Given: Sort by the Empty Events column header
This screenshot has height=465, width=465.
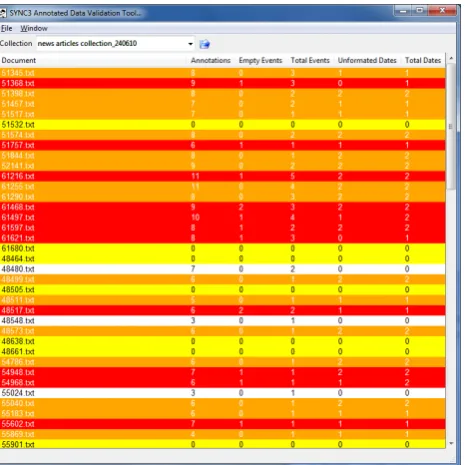Looking at the screenshot, I should 261,60.
